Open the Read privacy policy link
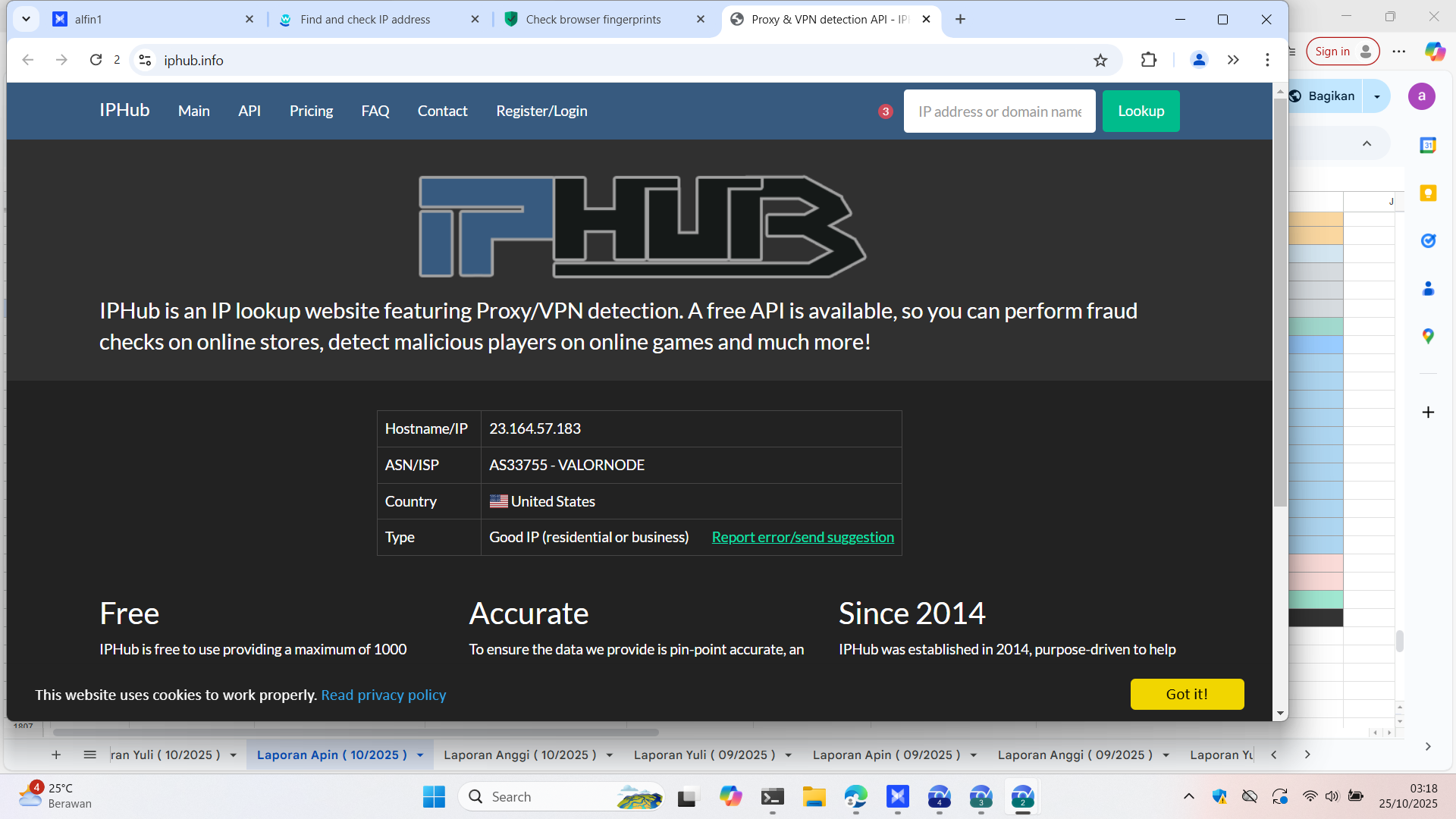 point(384,695)
